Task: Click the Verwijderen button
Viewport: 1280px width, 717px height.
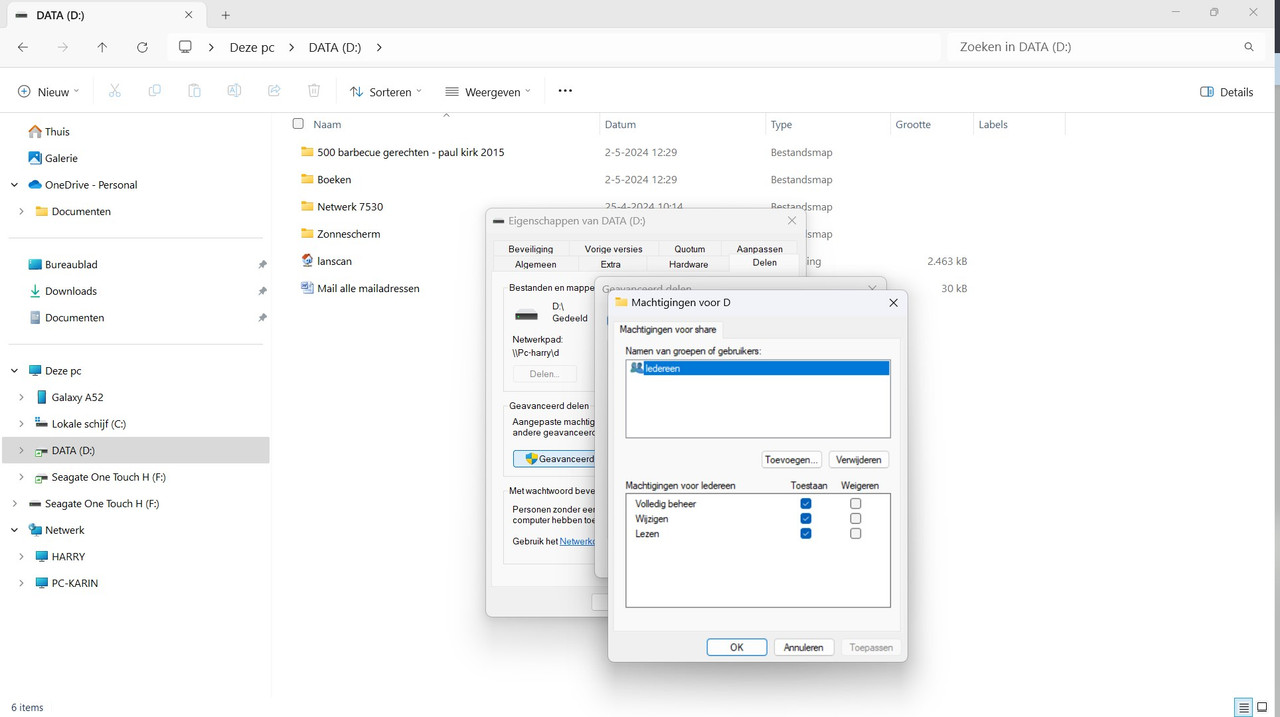Action: 859,460
